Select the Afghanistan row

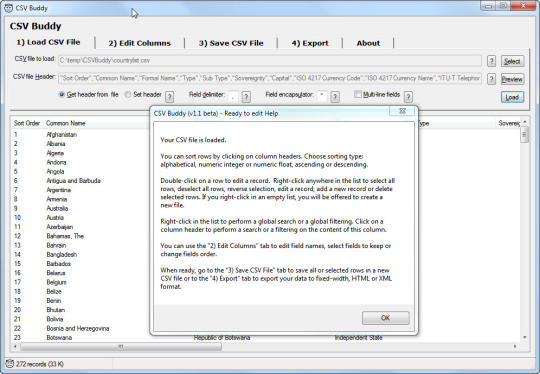tap(62, 135)
